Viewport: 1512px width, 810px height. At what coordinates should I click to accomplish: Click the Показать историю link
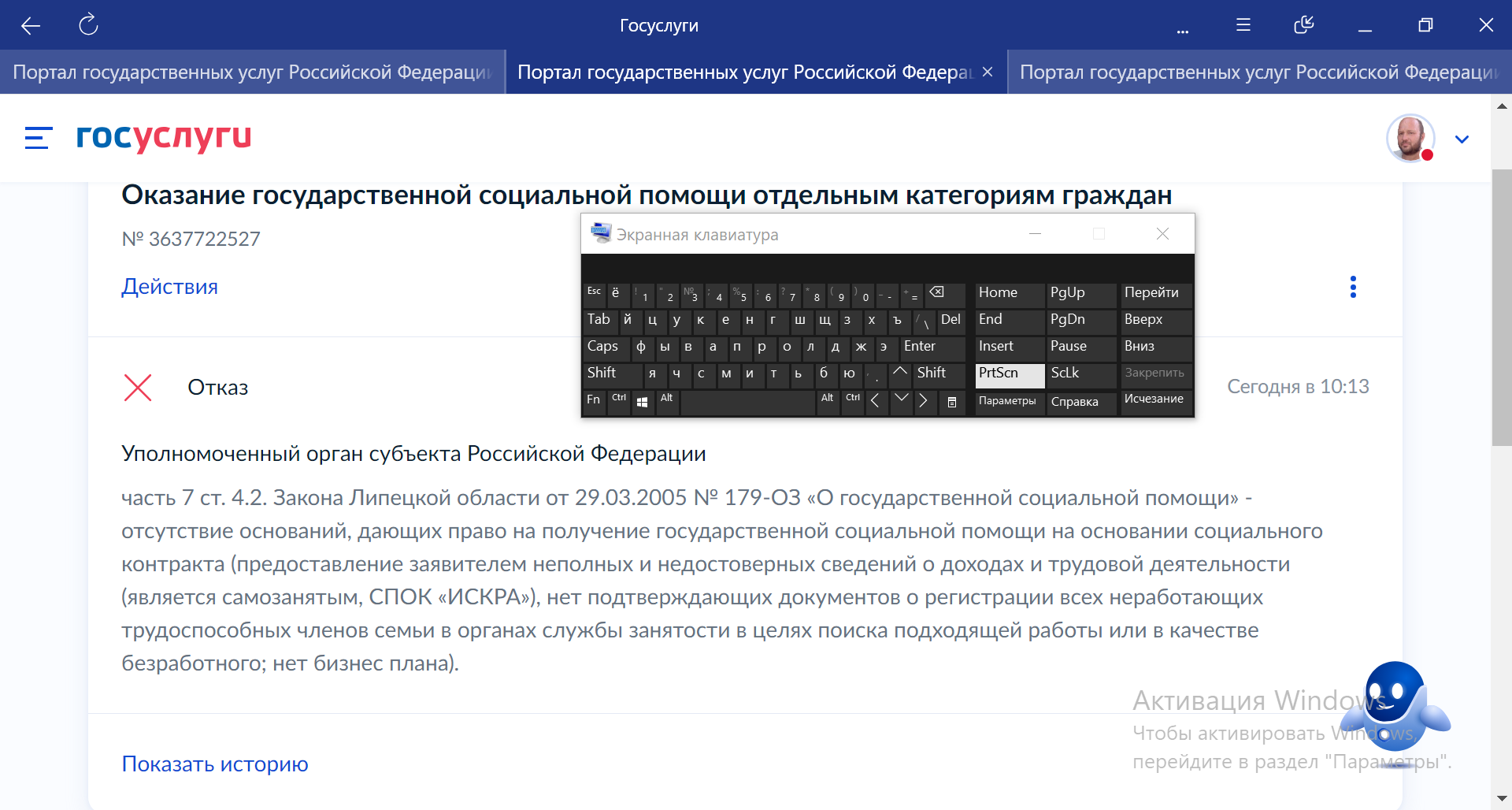coord(215,764)
